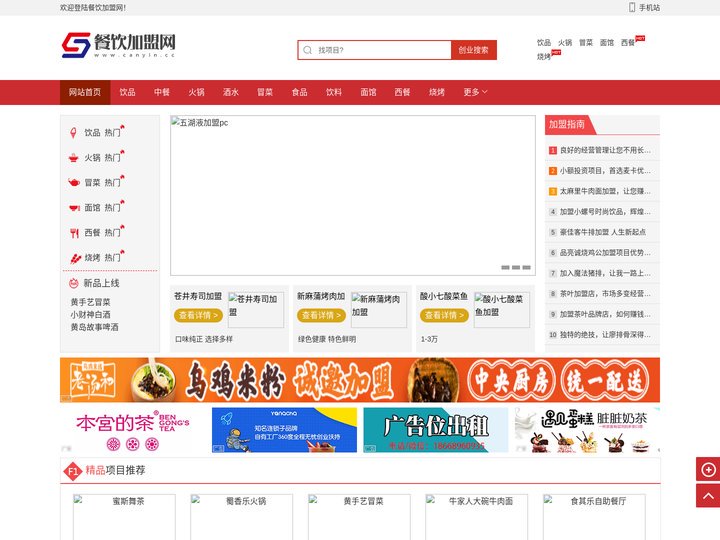Click the magnifier icon in the search box
Viewport: 720px width, 540px height.
pos(308,50)
